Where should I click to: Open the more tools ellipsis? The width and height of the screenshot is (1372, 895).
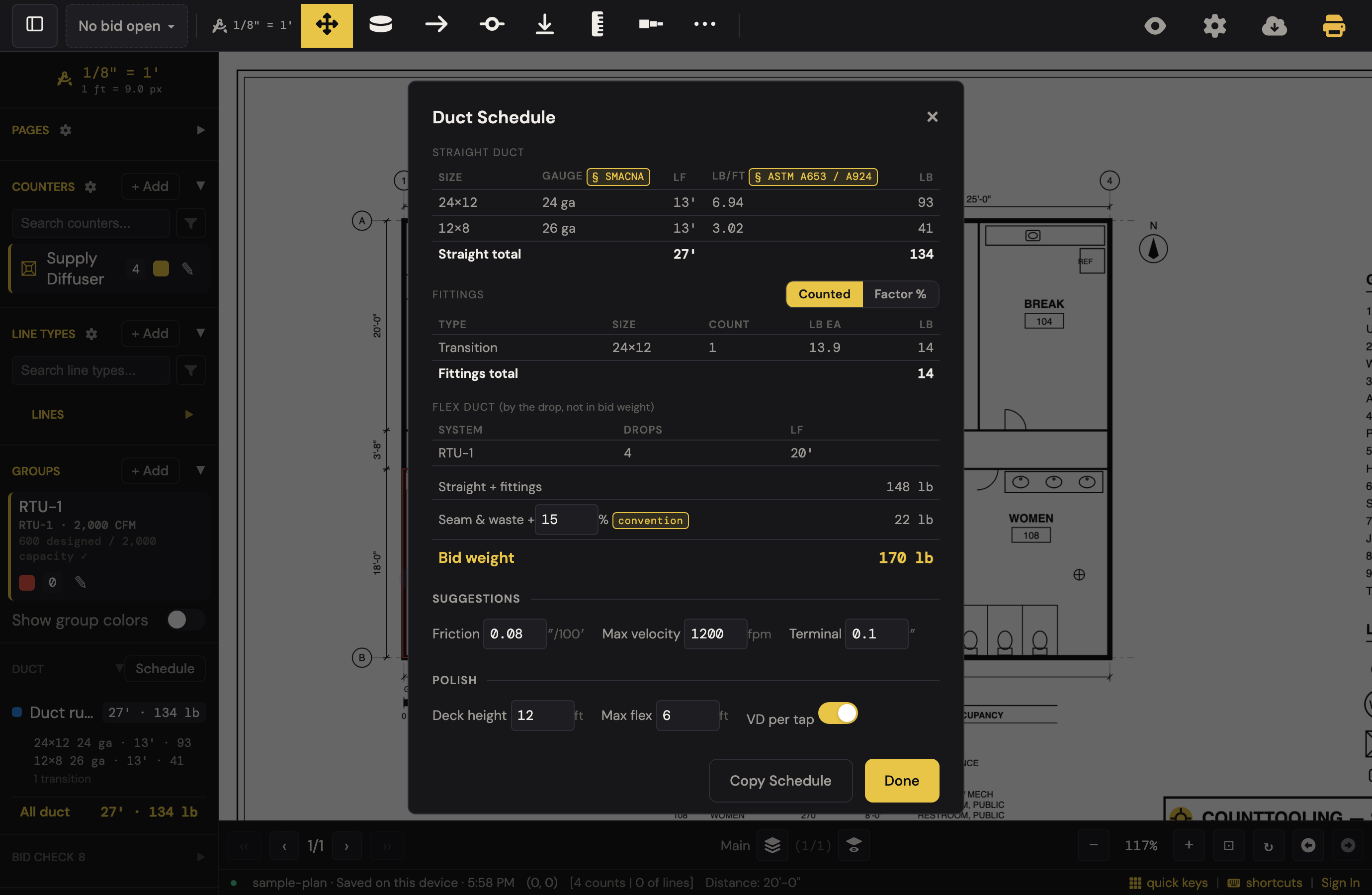point(704,25)
